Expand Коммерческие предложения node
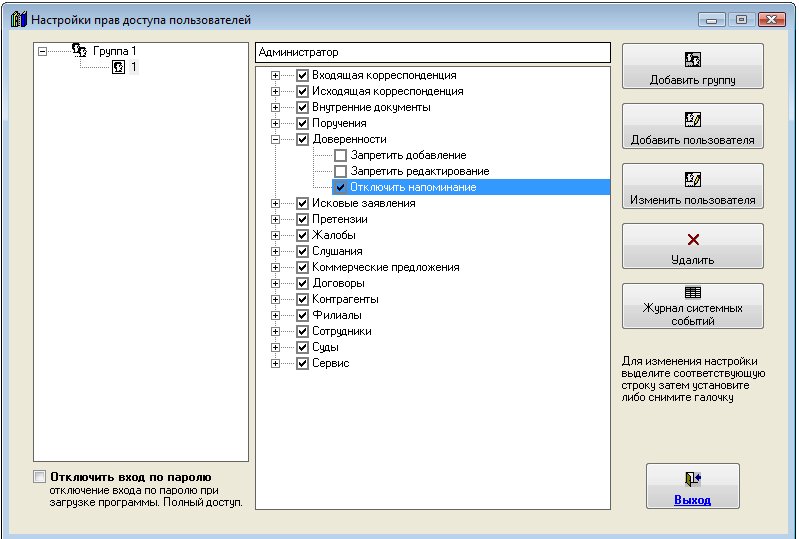This screenshot has width=799, height=539. click(275, 267)
